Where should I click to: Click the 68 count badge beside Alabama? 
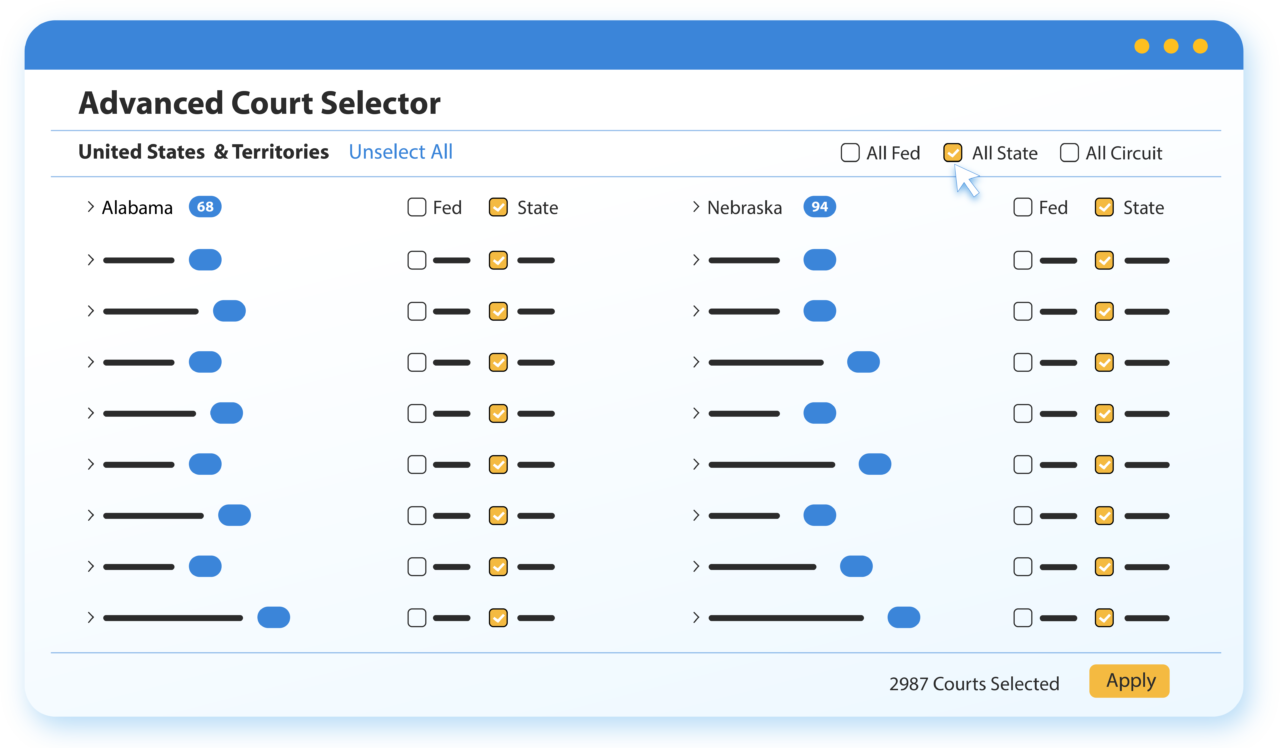(x=205, y=207)
